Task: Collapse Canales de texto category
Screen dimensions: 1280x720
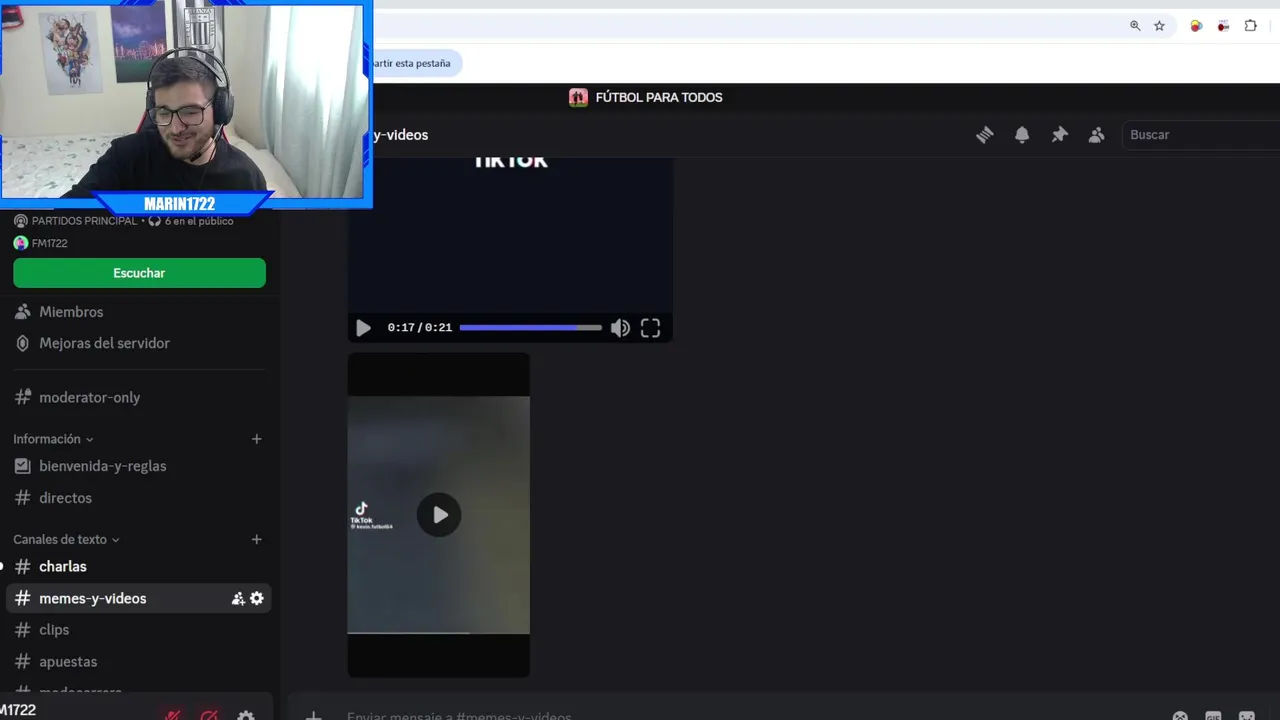Action: click(x=66, y=539)
